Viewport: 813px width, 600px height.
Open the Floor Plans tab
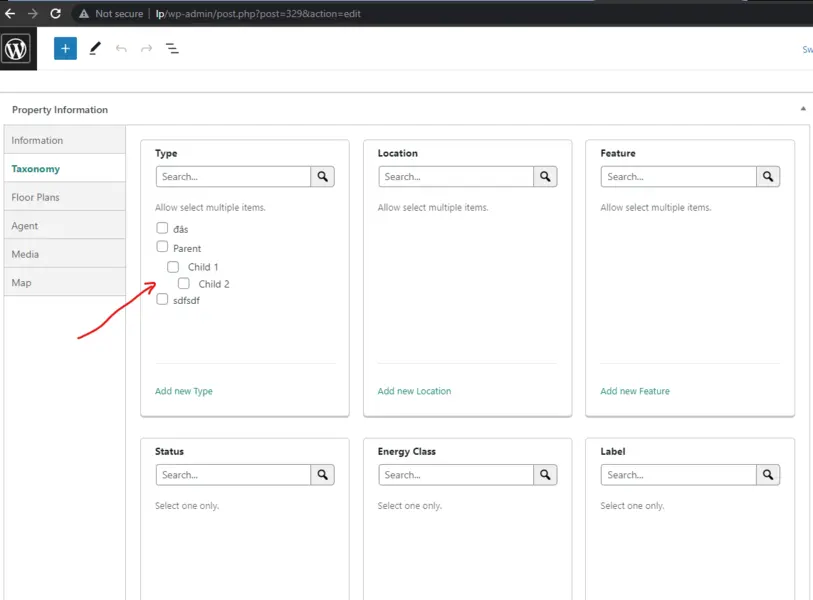(34, 197)
